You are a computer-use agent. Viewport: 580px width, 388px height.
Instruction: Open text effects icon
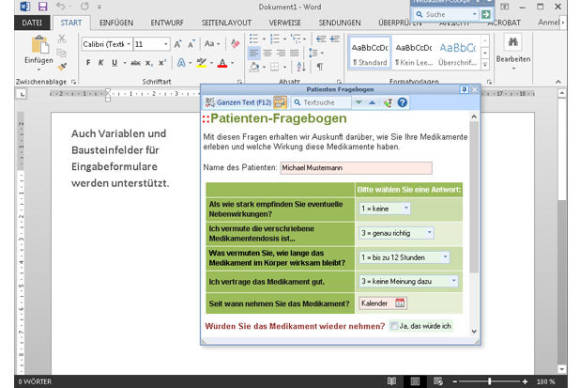coord(181,63)
